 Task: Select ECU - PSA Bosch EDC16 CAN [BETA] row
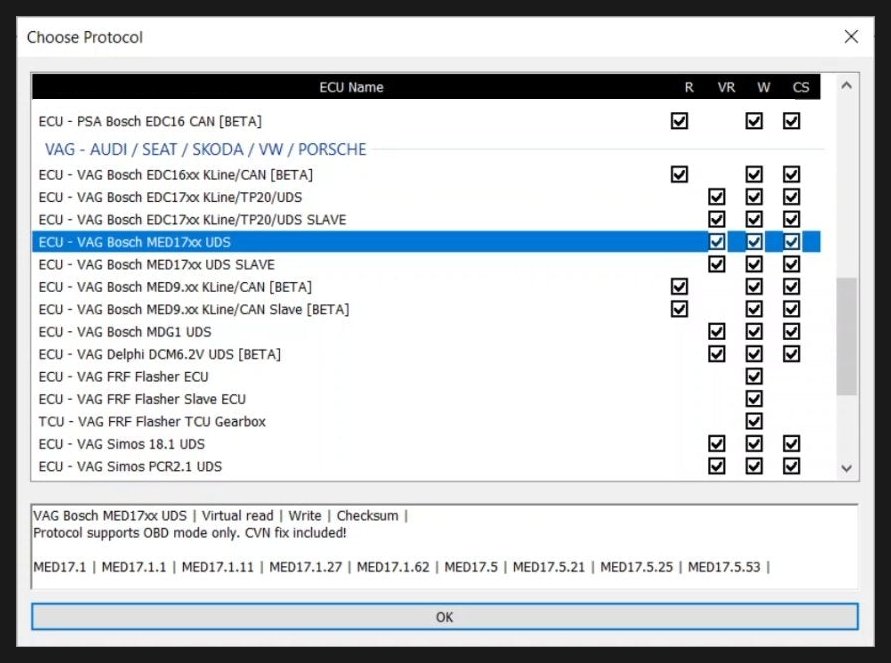426,121
